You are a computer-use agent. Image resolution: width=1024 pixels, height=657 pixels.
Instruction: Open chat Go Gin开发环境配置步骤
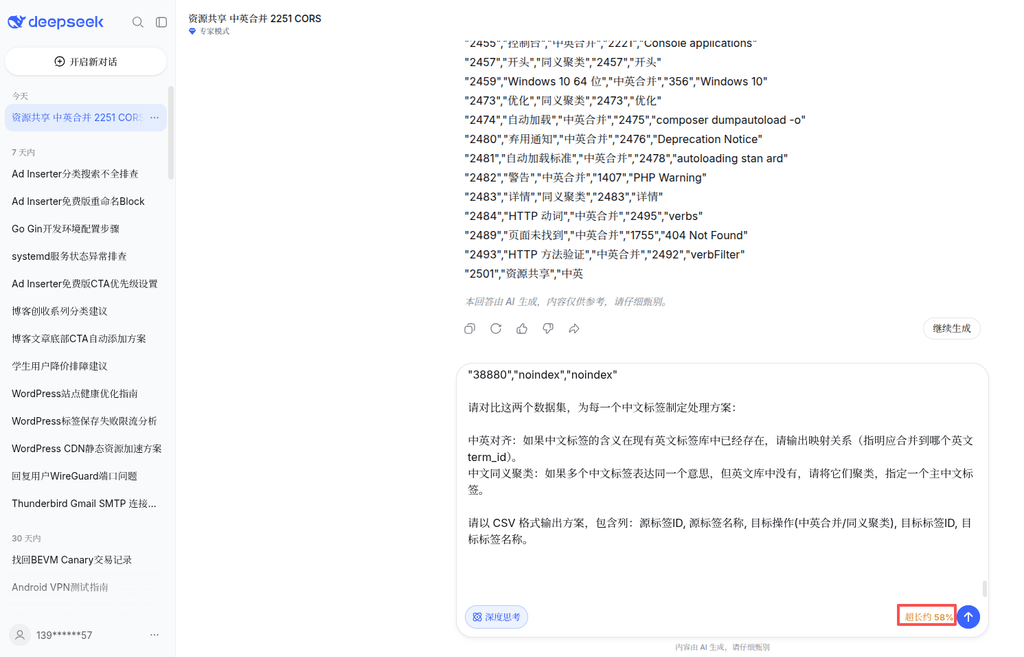(x=65, y=229)
